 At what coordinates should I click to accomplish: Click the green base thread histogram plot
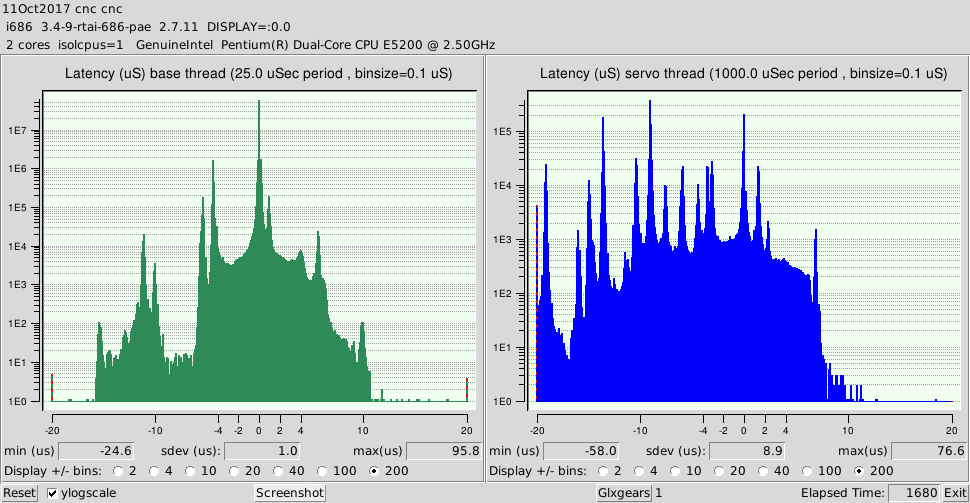click(259, 251)
